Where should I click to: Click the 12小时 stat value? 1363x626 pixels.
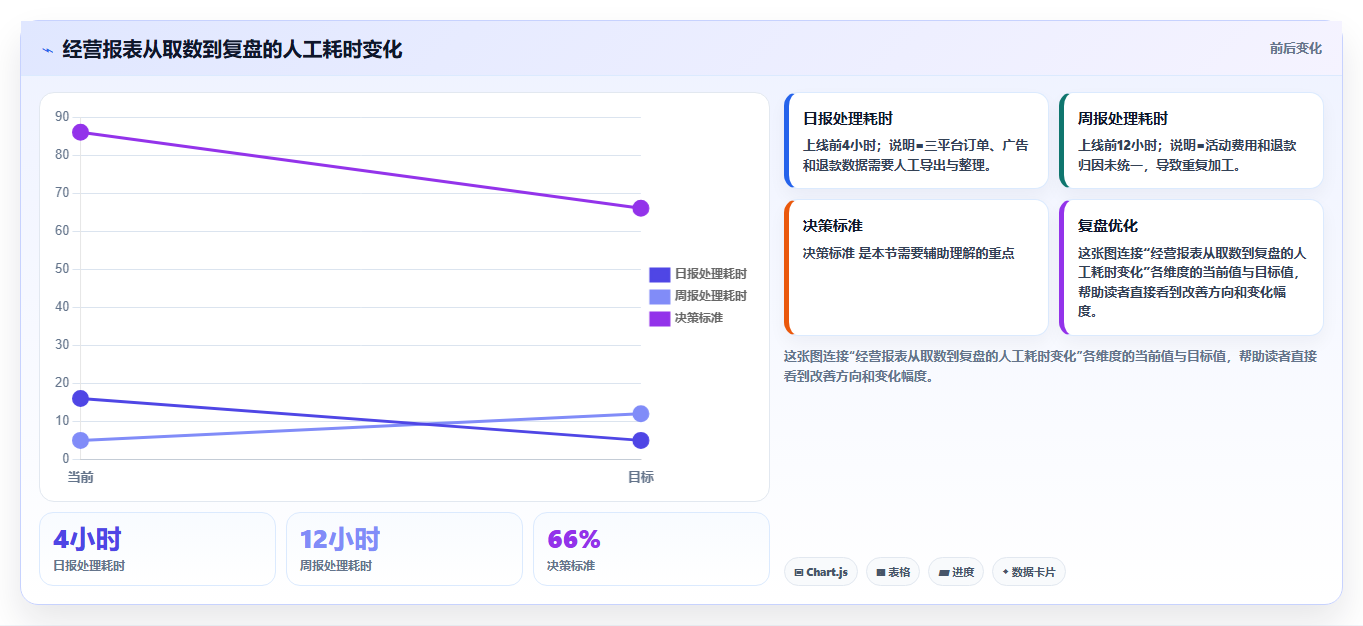pyautogui.click(x=340, y=539)
